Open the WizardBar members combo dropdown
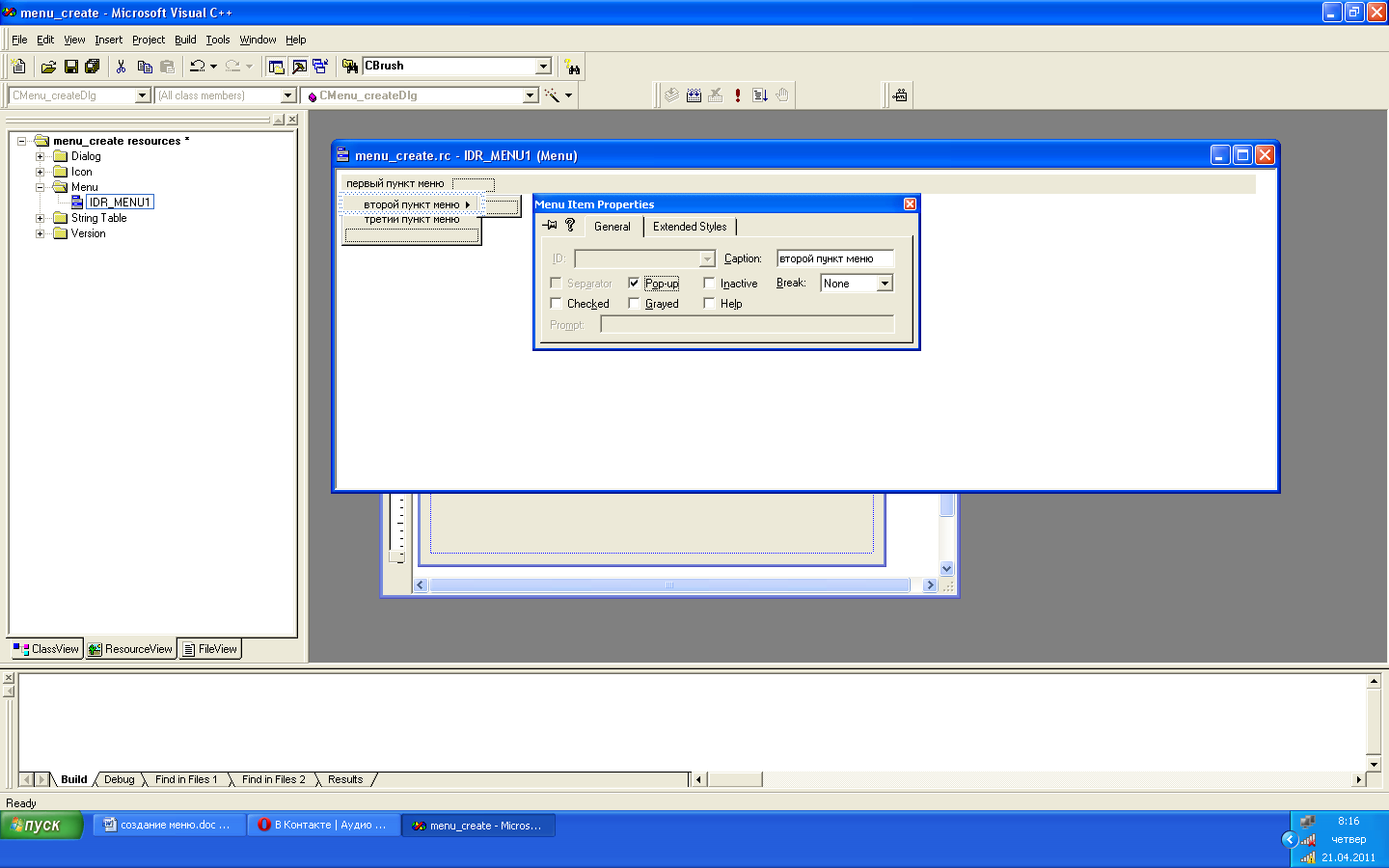 point(530,95)
